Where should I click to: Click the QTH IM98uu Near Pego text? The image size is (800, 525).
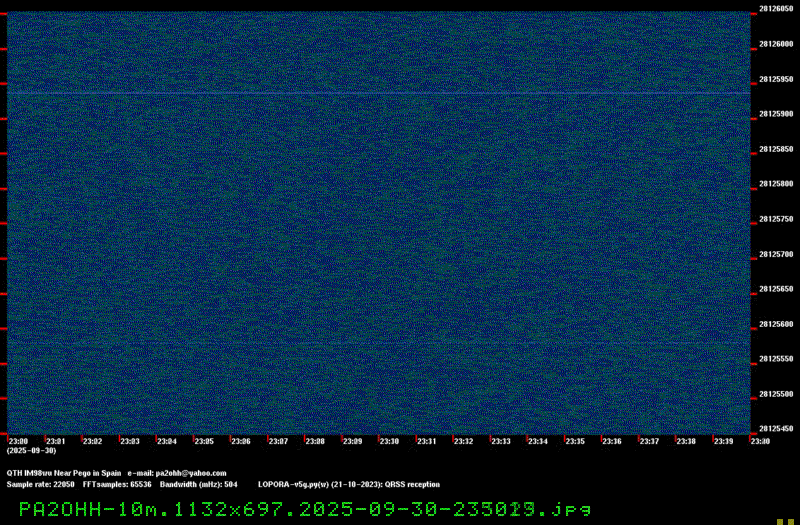[x=63, y=473]
